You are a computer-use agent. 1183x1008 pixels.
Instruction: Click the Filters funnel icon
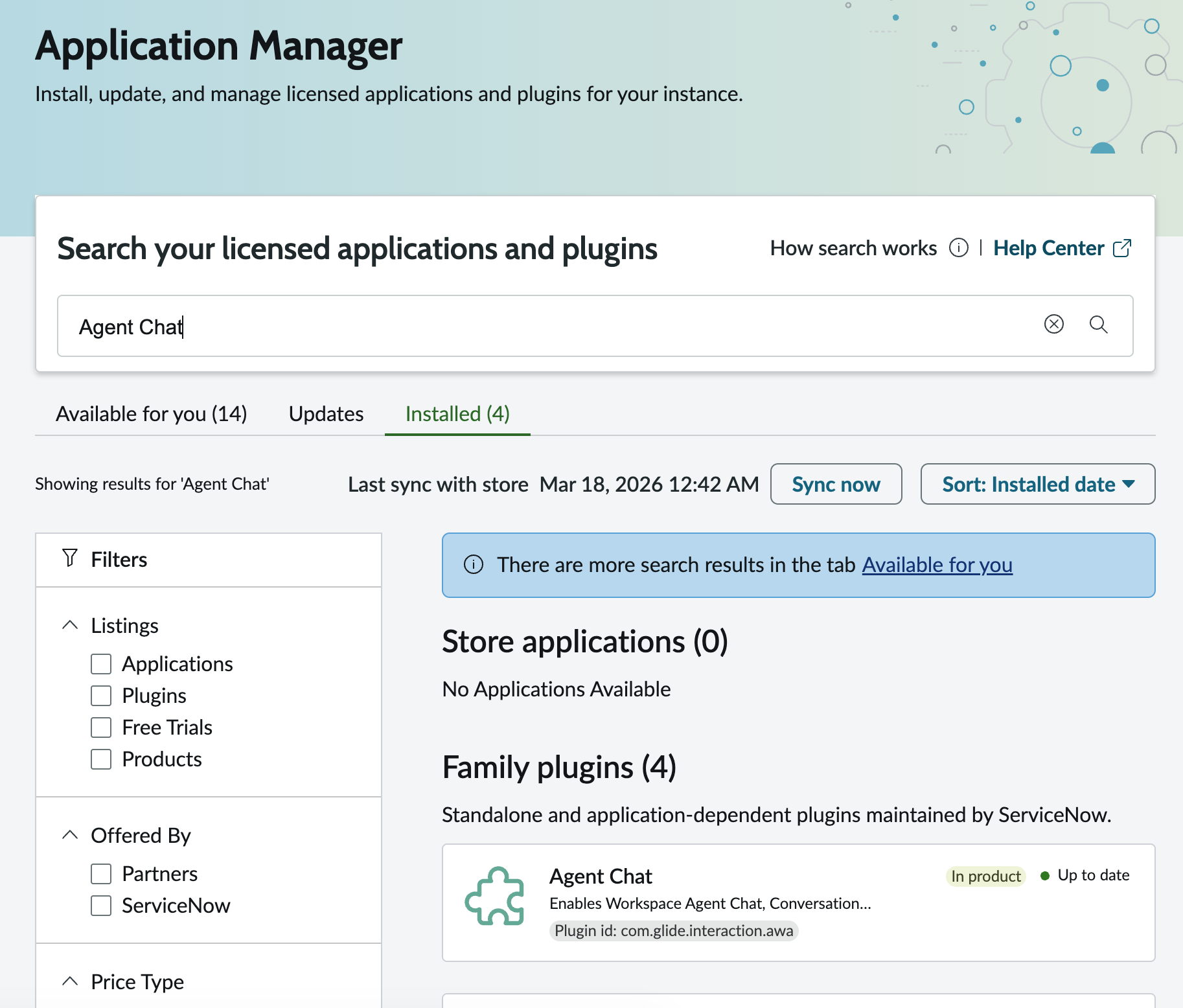pos(70,558)
